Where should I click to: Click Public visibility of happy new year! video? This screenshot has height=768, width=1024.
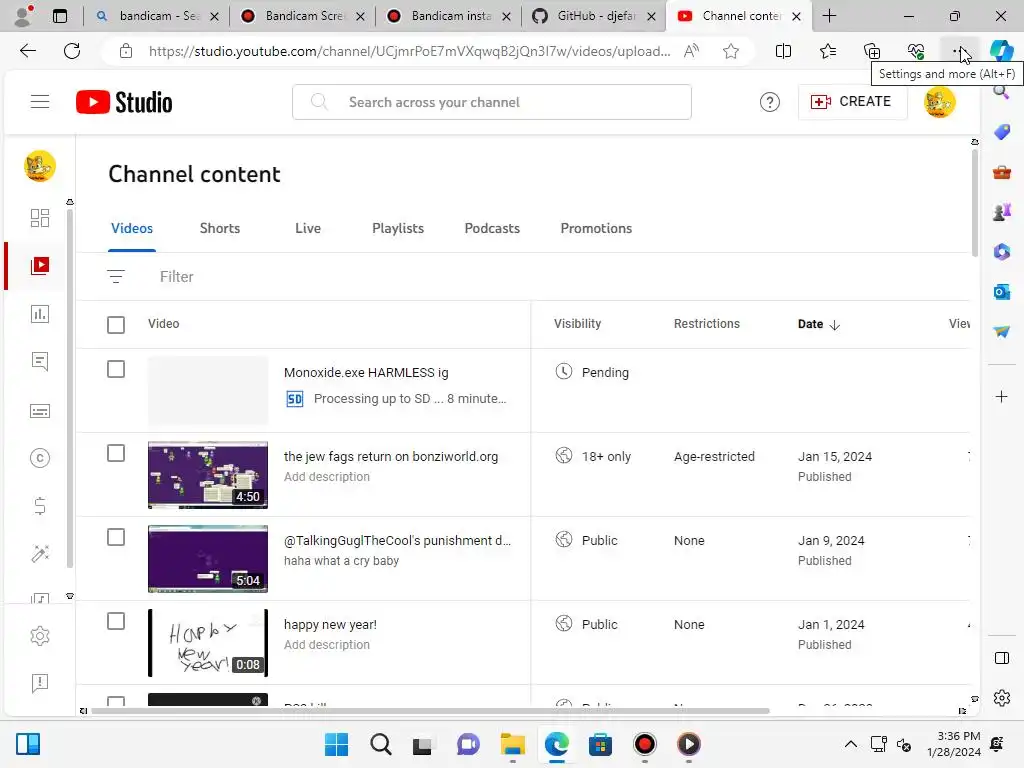[x=586, y=624]
